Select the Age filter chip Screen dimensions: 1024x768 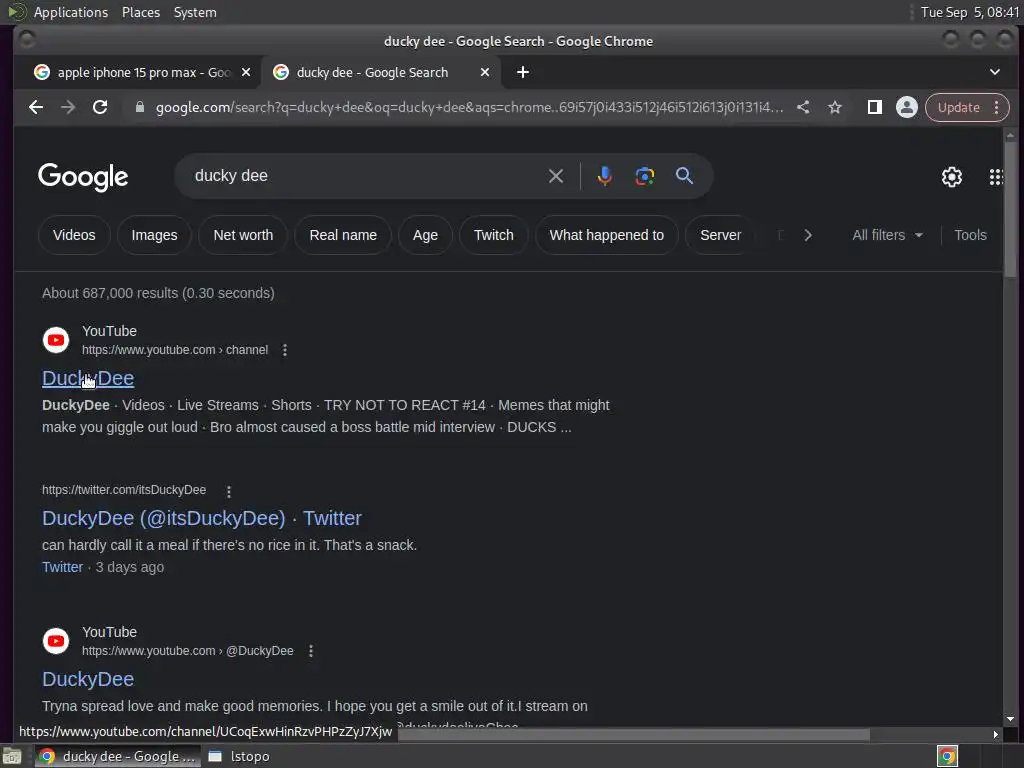(x=425, y=235)
